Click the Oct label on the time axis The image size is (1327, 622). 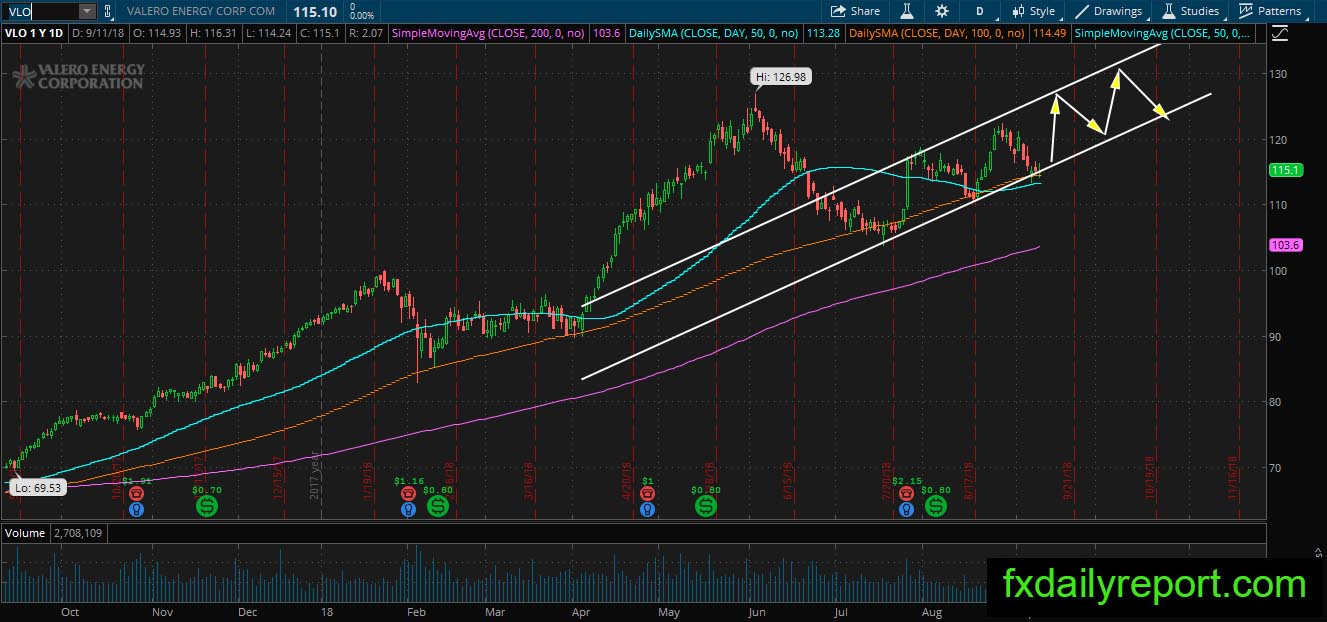click(70, 612)
